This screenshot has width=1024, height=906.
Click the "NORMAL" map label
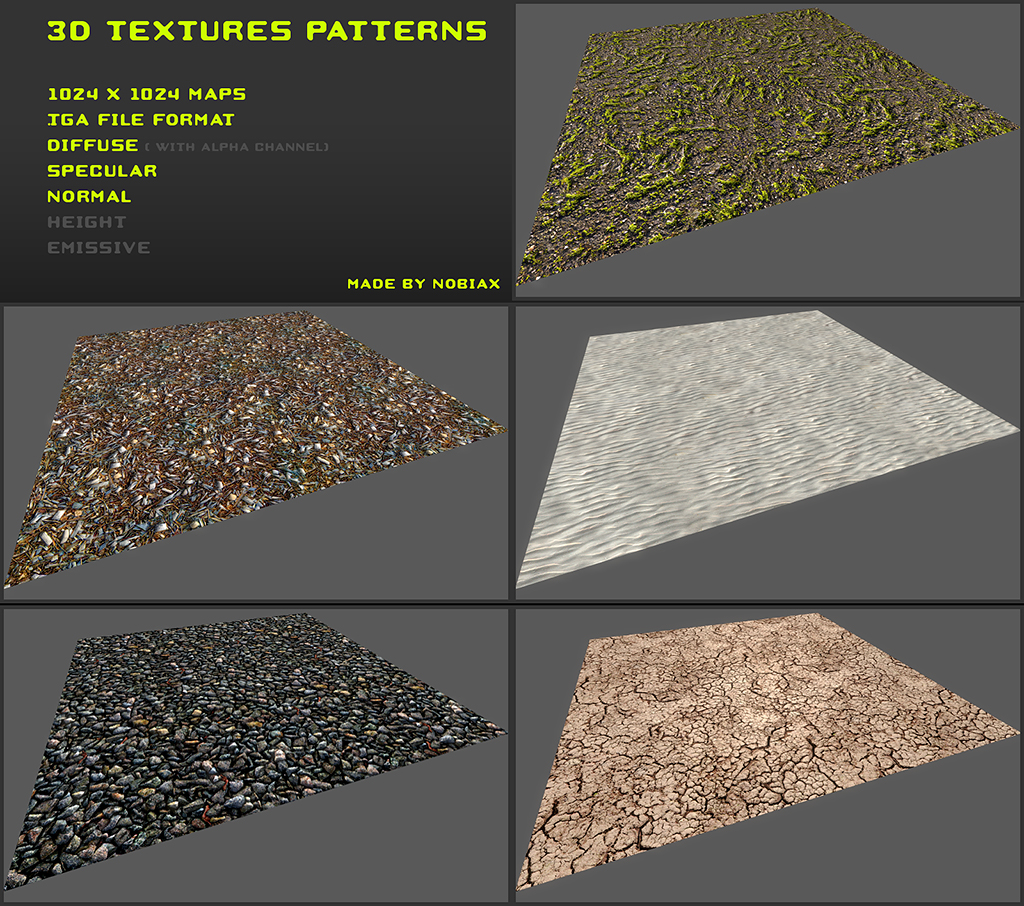[89, 196]
